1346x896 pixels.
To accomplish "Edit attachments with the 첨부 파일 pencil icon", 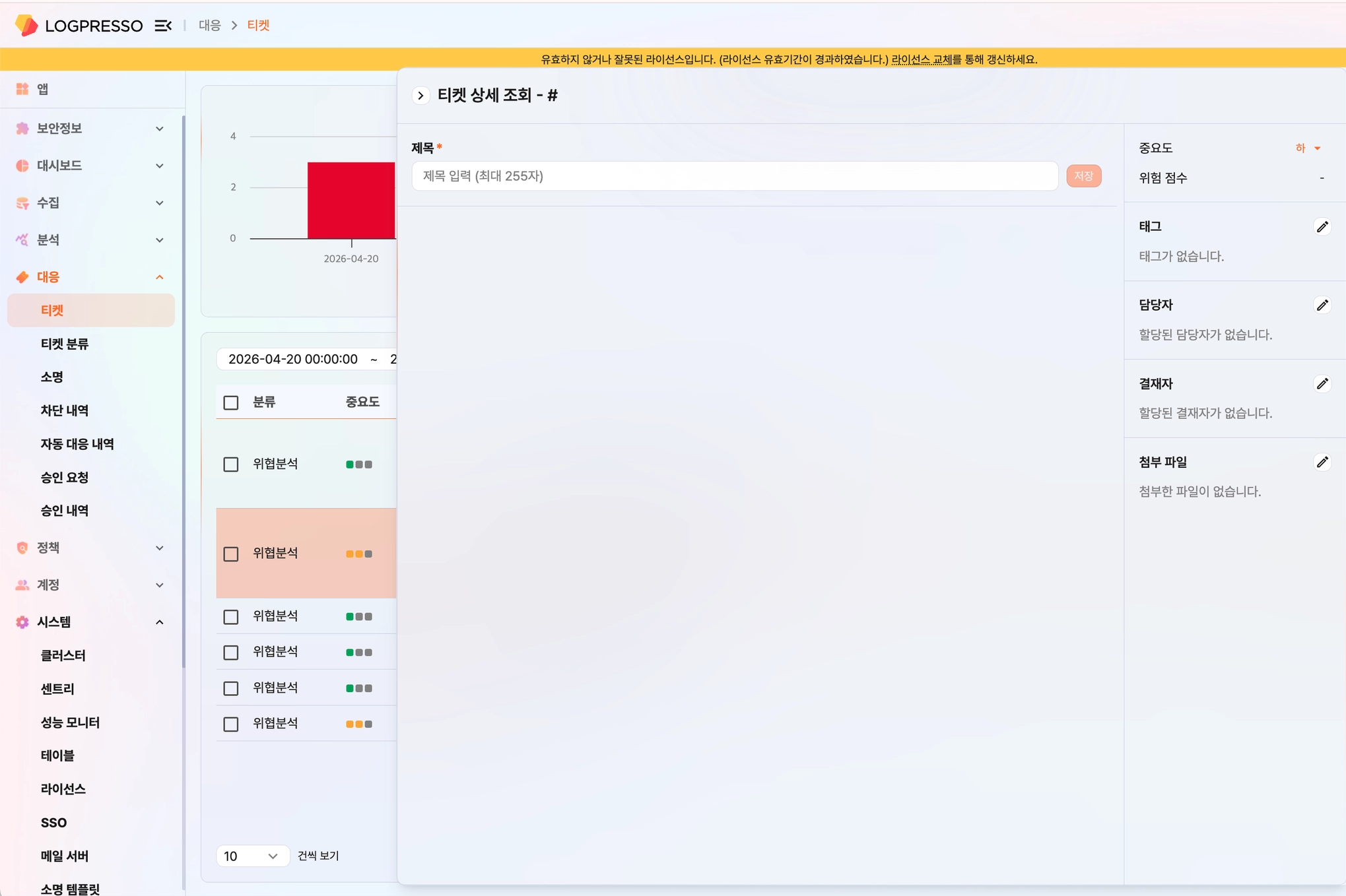I will click(1322, 462).
